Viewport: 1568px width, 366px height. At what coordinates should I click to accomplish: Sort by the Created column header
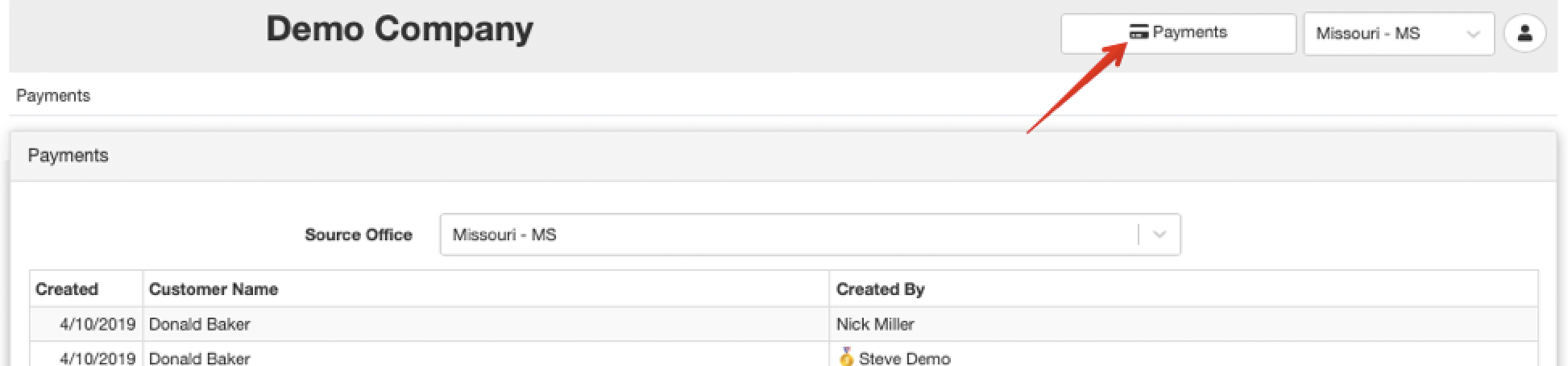(x=67, y=289)
